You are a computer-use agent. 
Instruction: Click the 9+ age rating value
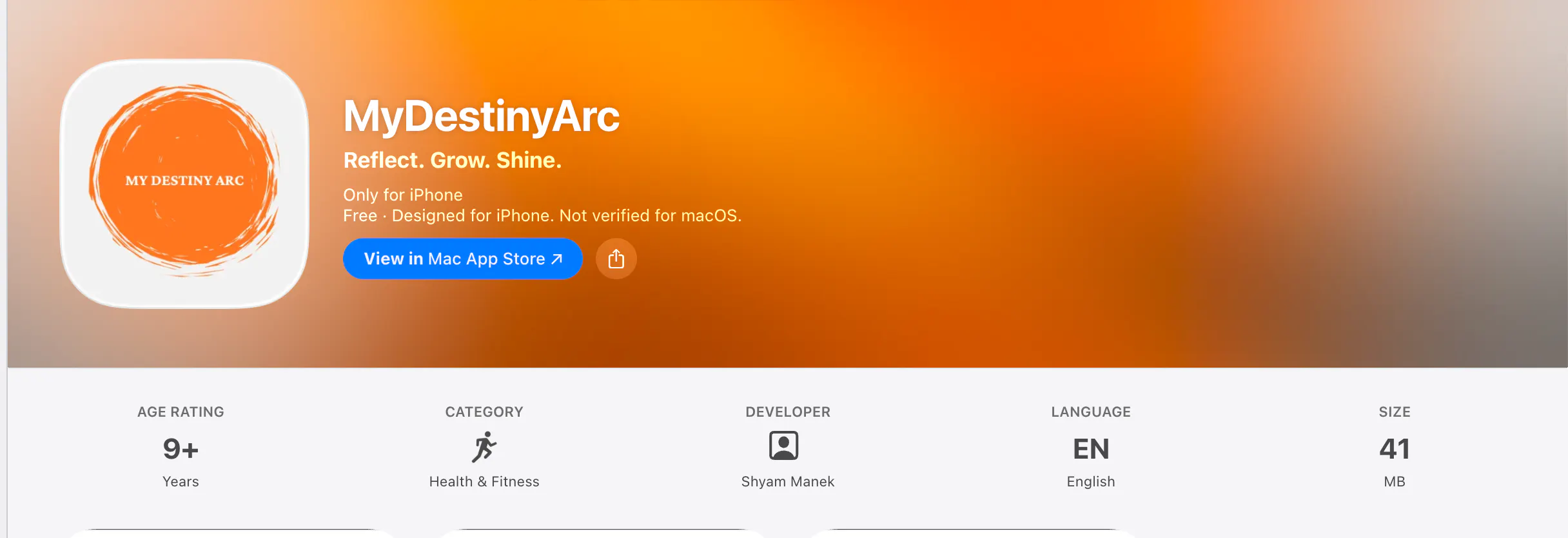pos(181,449)
